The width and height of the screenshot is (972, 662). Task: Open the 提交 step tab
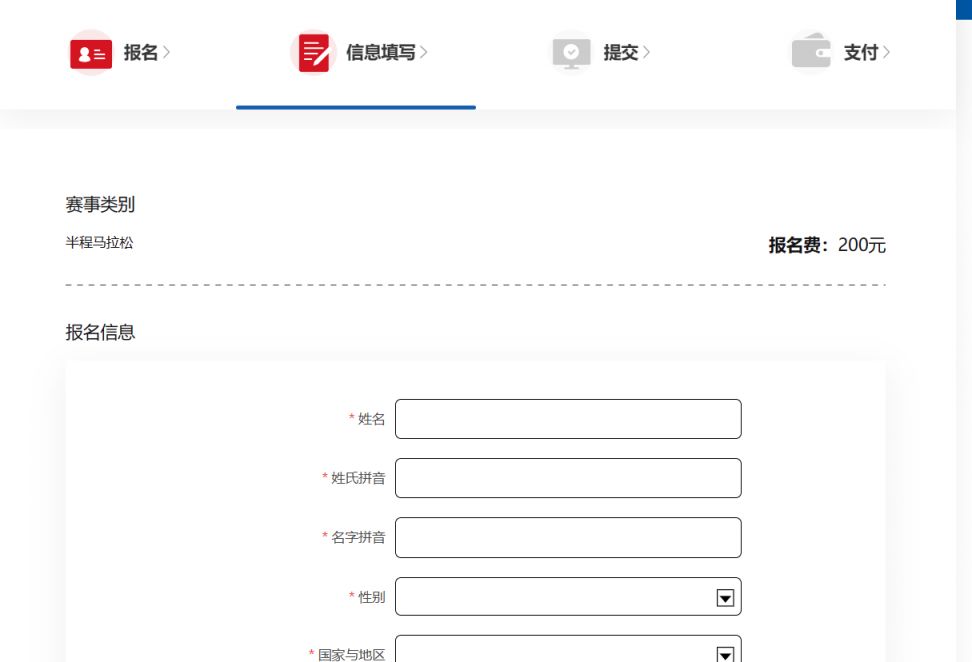tap(600, 53)
